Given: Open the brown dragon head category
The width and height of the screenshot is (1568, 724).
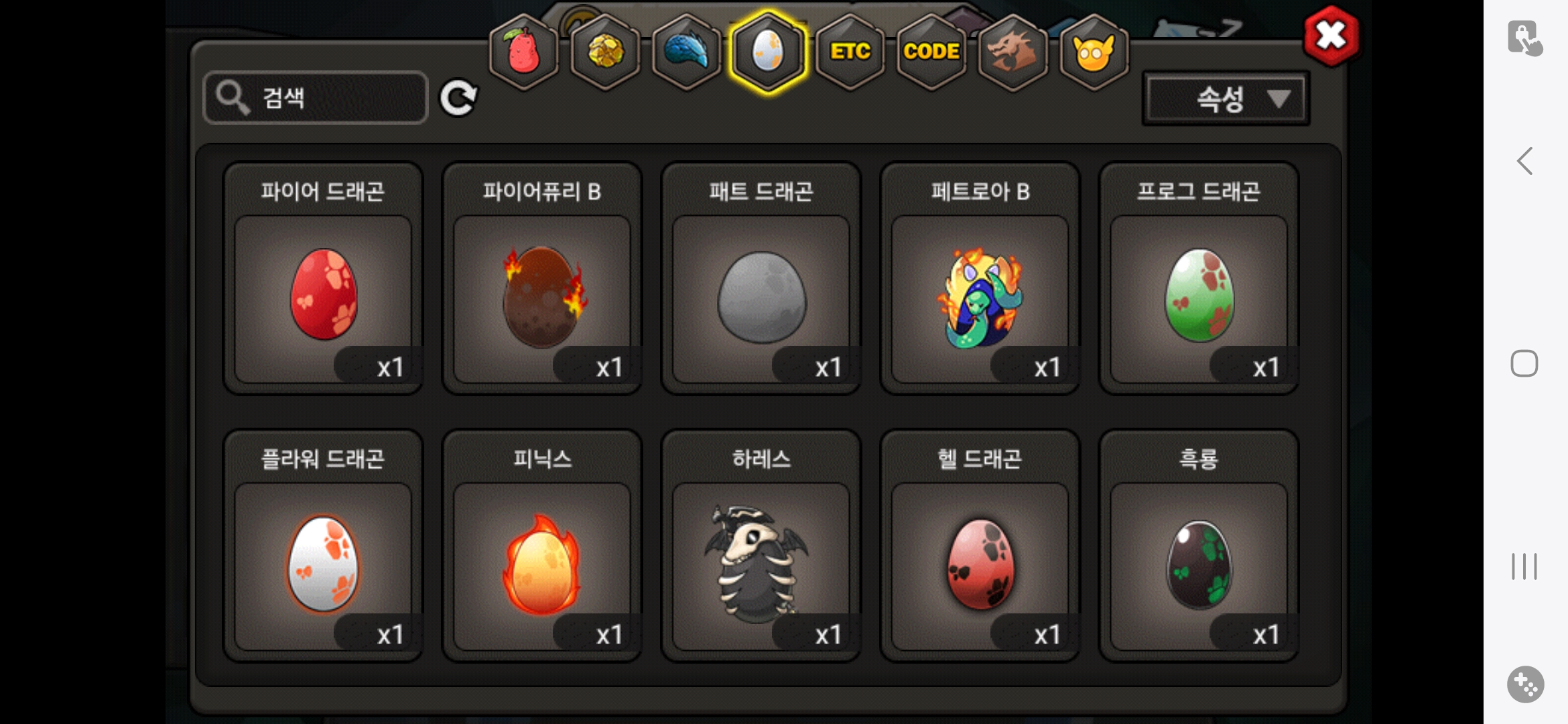Looking at the screenshot, I should tap(1012, 52).
